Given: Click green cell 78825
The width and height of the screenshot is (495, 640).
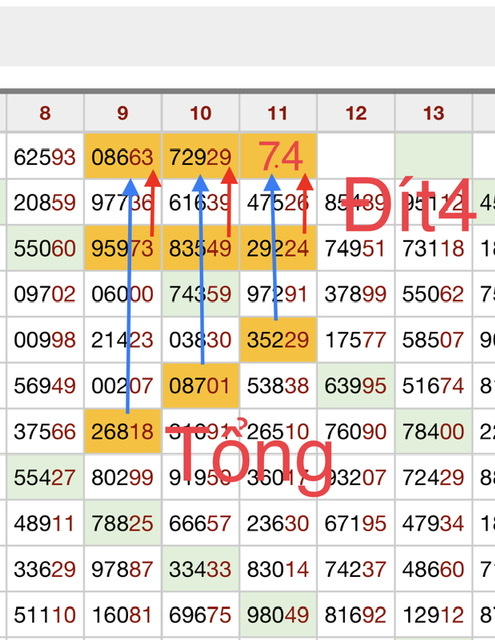Looking at the screenshot, I should (123, 523).
